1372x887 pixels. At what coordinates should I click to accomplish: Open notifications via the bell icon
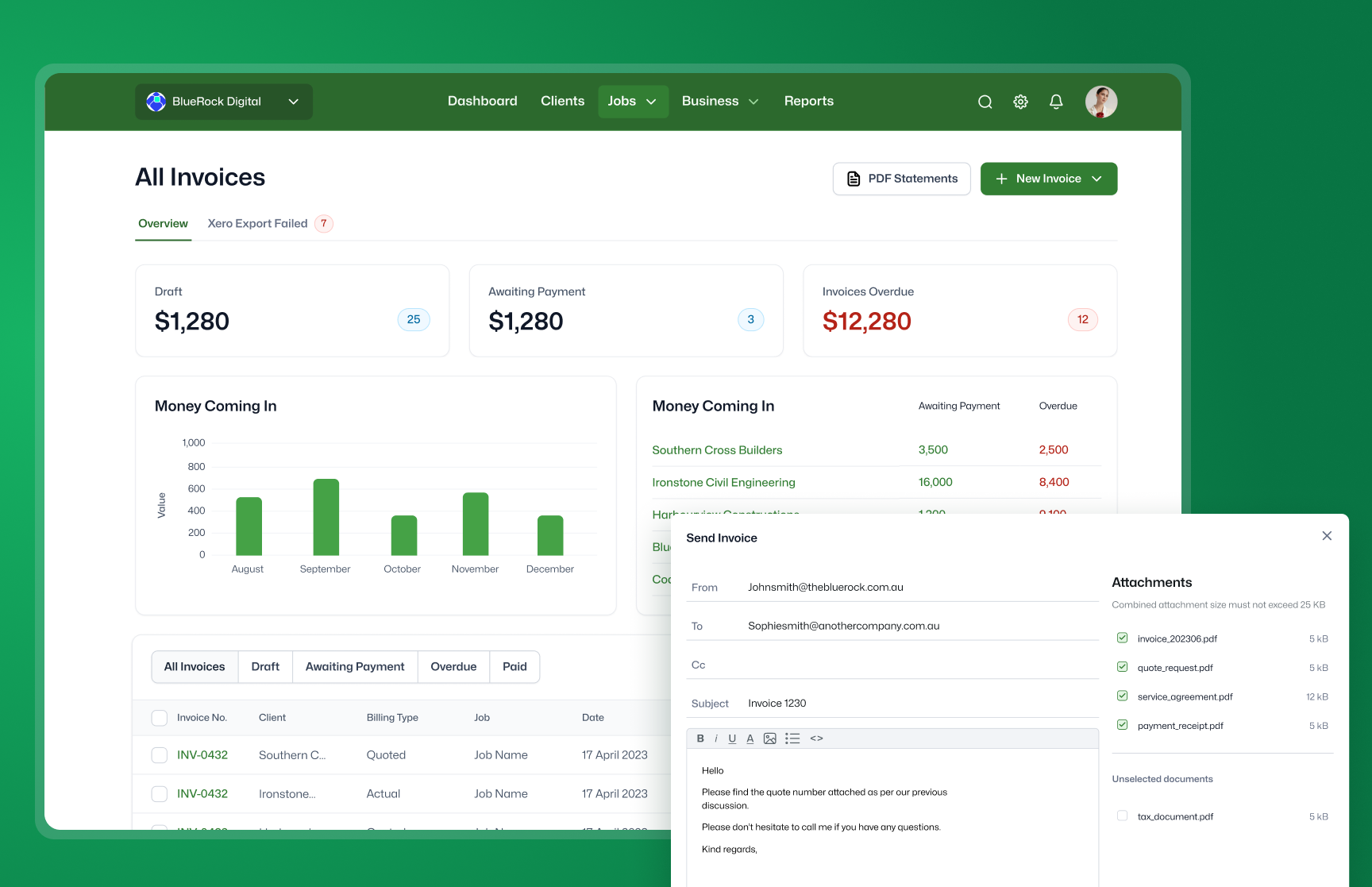[x=1056, y=102]
